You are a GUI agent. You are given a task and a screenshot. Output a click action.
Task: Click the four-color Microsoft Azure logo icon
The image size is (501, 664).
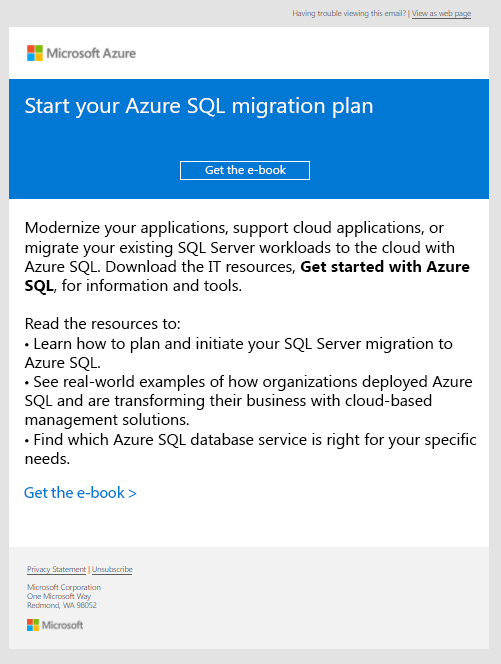[x=35, y=53]
